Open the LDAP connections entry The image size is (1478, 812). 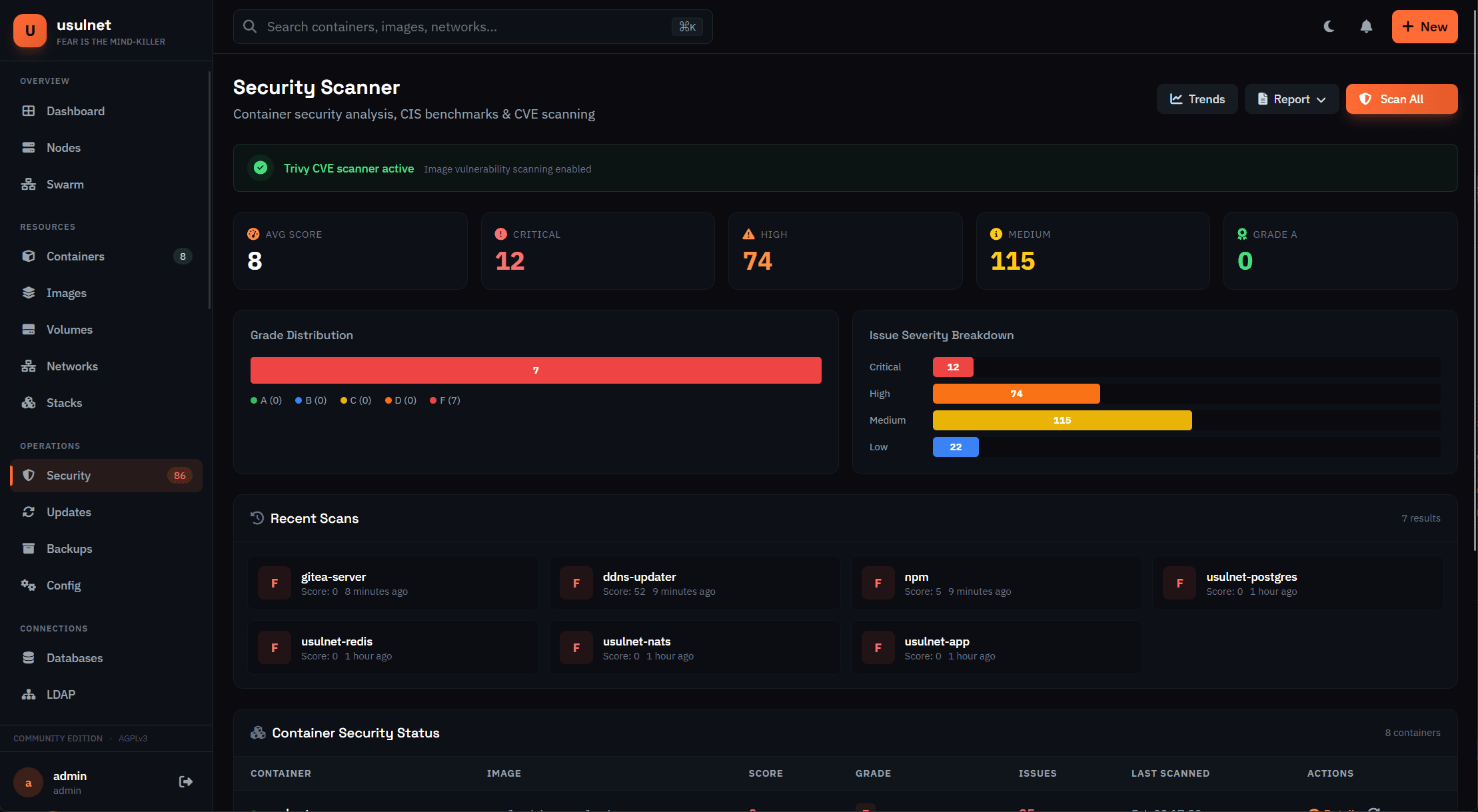(x=60, y=693)
